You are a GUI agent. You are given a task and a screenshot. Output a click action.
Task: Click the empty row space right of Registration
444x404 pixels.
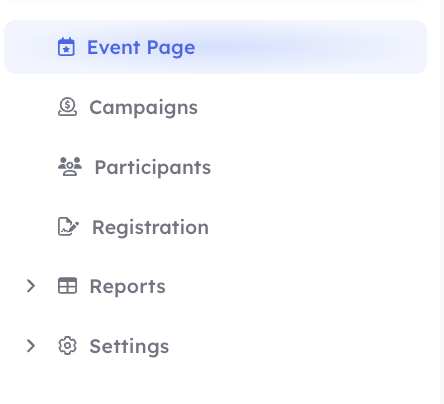coord(318,227)
